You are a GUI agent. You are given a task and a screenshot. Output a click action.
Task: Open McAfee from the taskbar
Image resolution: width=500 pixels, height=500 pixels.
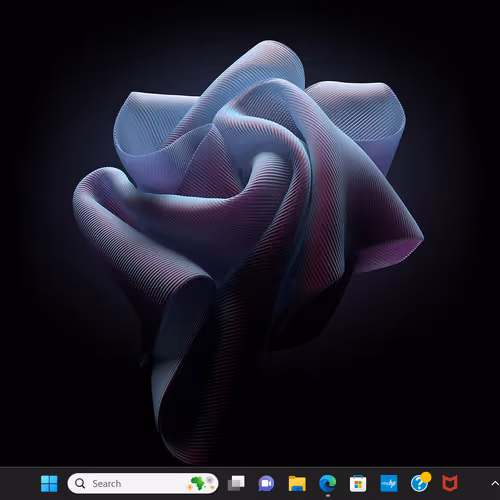tap(450, 483)
